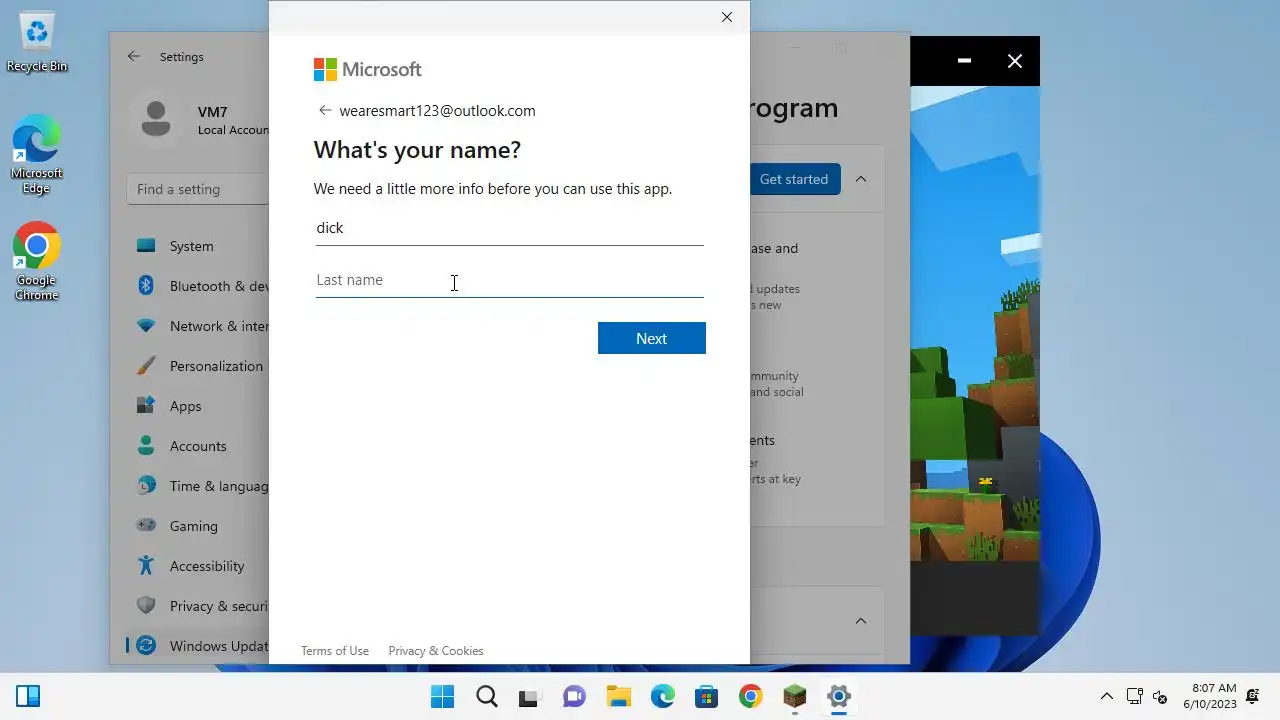Click the wearesmart123@outlook.com address text

click(437, 111)
